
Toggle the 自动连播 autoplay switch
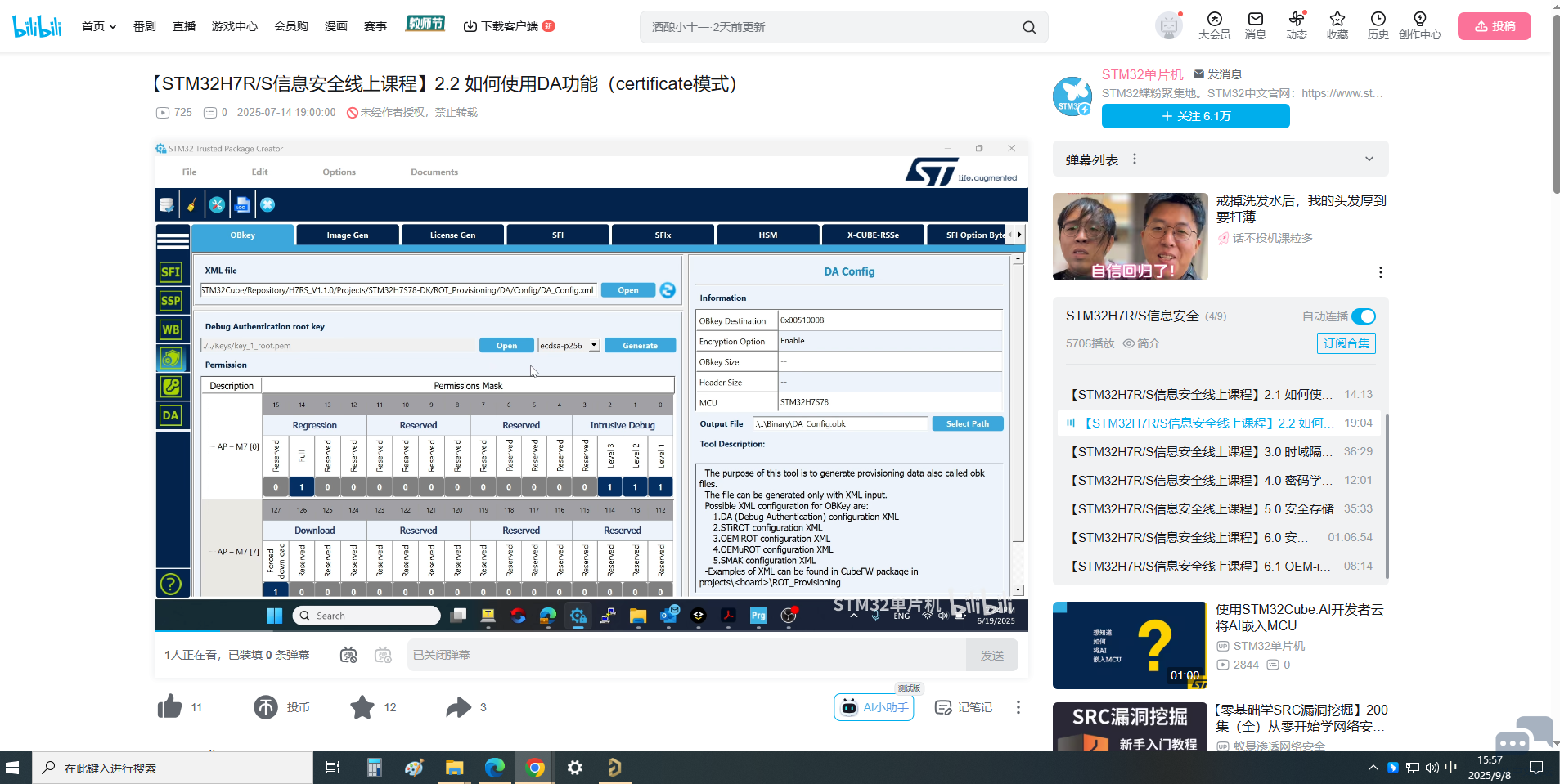[x=1364, y=316]
